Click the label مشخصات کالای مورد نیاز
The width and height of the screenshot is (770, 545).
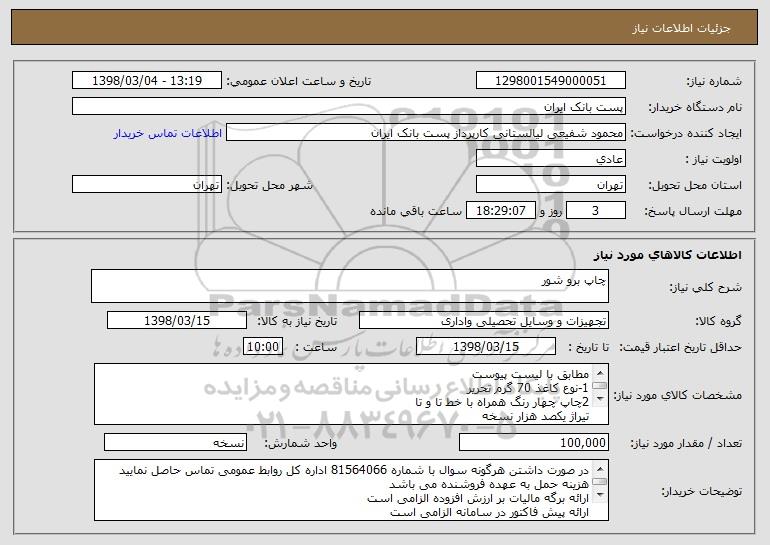(678, 395)
